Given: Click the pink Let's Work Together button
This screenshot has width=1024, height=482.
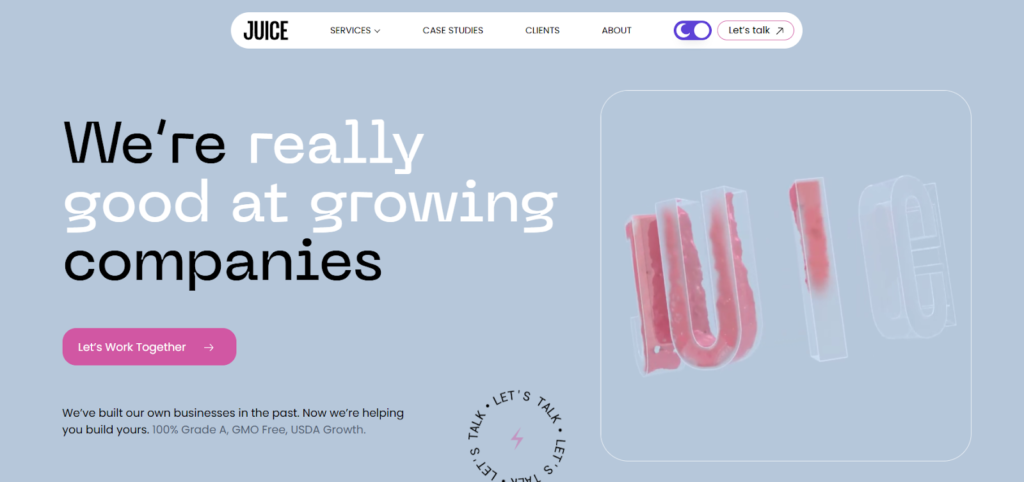Looking at the screenshot, I should [x=149, y=347].
